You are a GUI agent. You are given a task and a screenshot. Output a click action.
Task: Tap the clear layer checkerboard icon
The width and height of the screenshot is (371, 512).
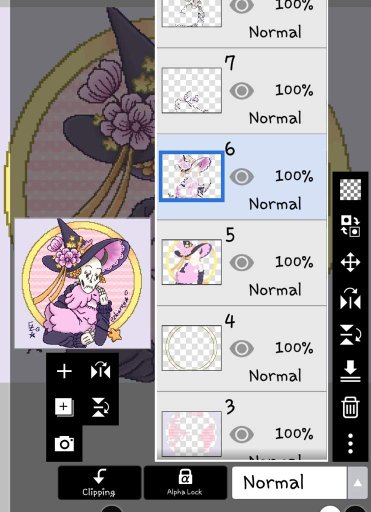(x=350, y=189)
